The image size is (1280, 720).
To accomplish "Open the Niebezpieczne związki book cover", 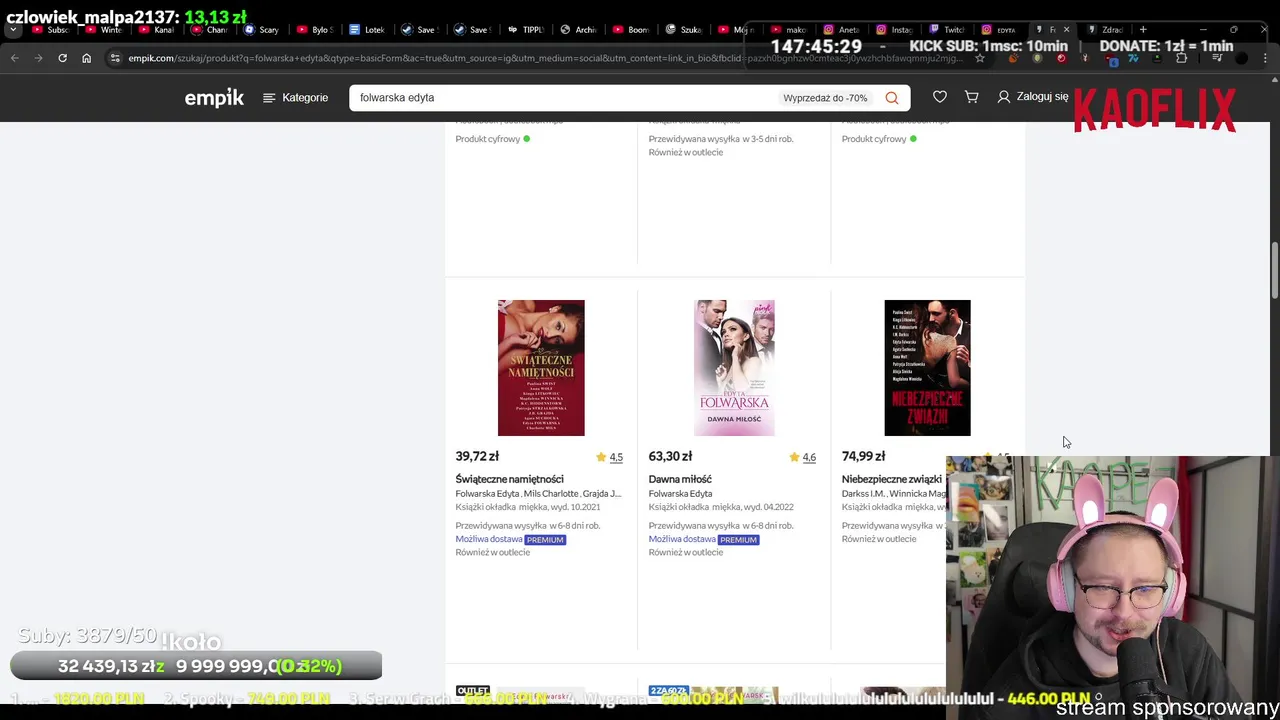I will click(x=927, y=368).
